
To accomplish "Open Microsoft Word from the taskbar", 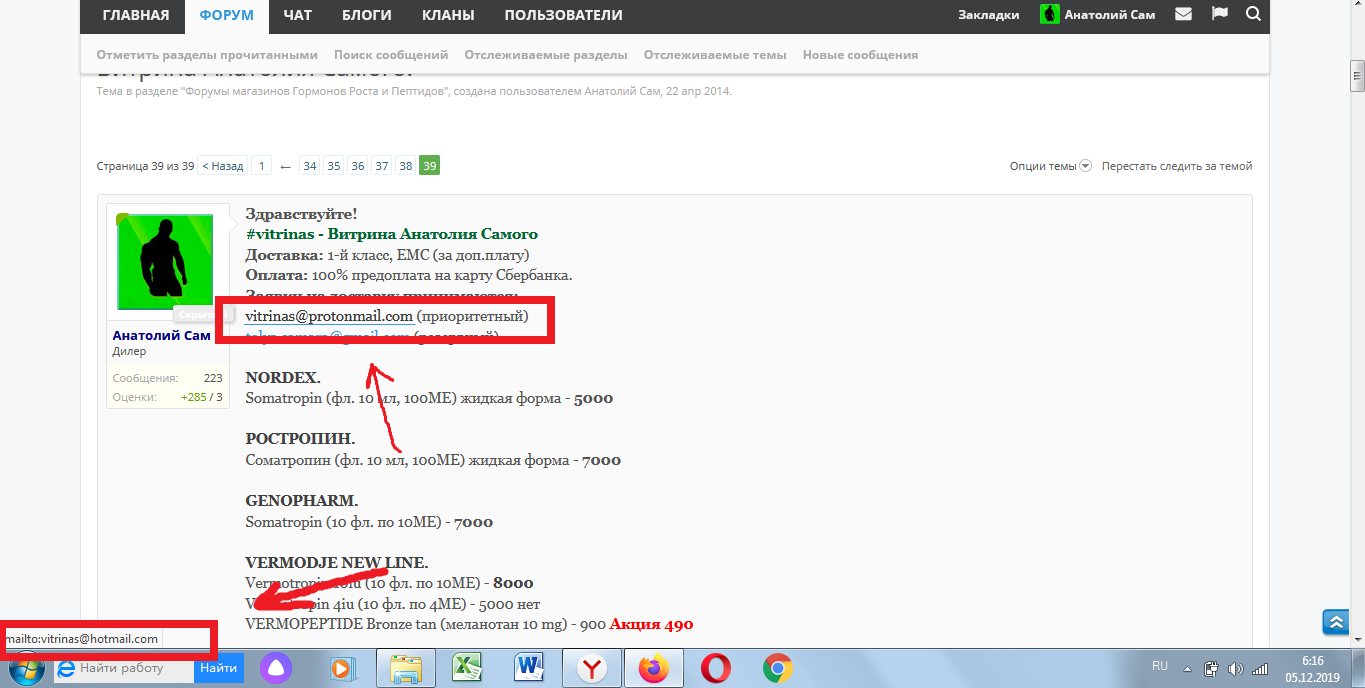I will (528, 668).
